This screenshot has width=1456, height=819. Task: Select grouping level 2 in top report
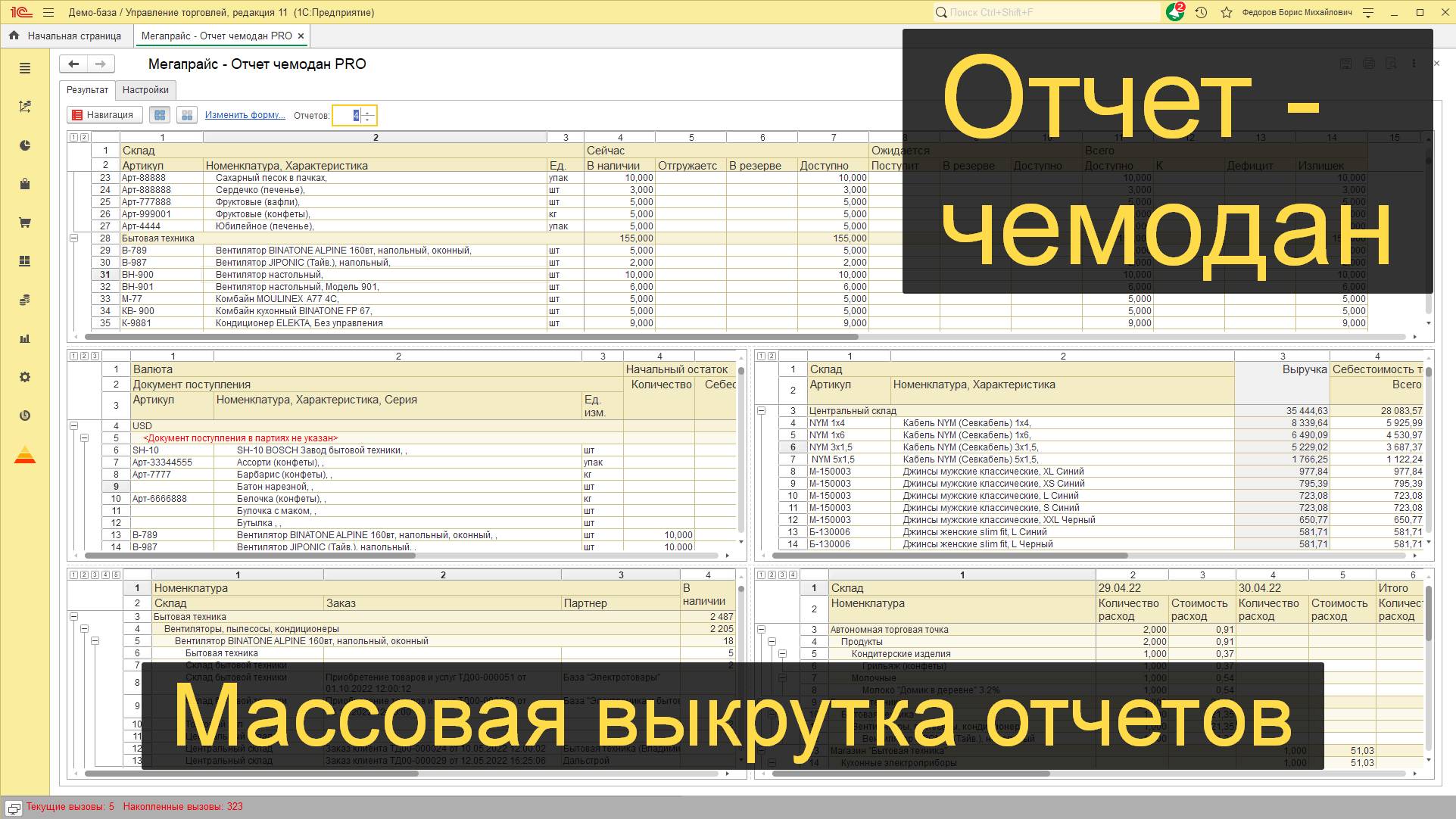tap(84, 138)
